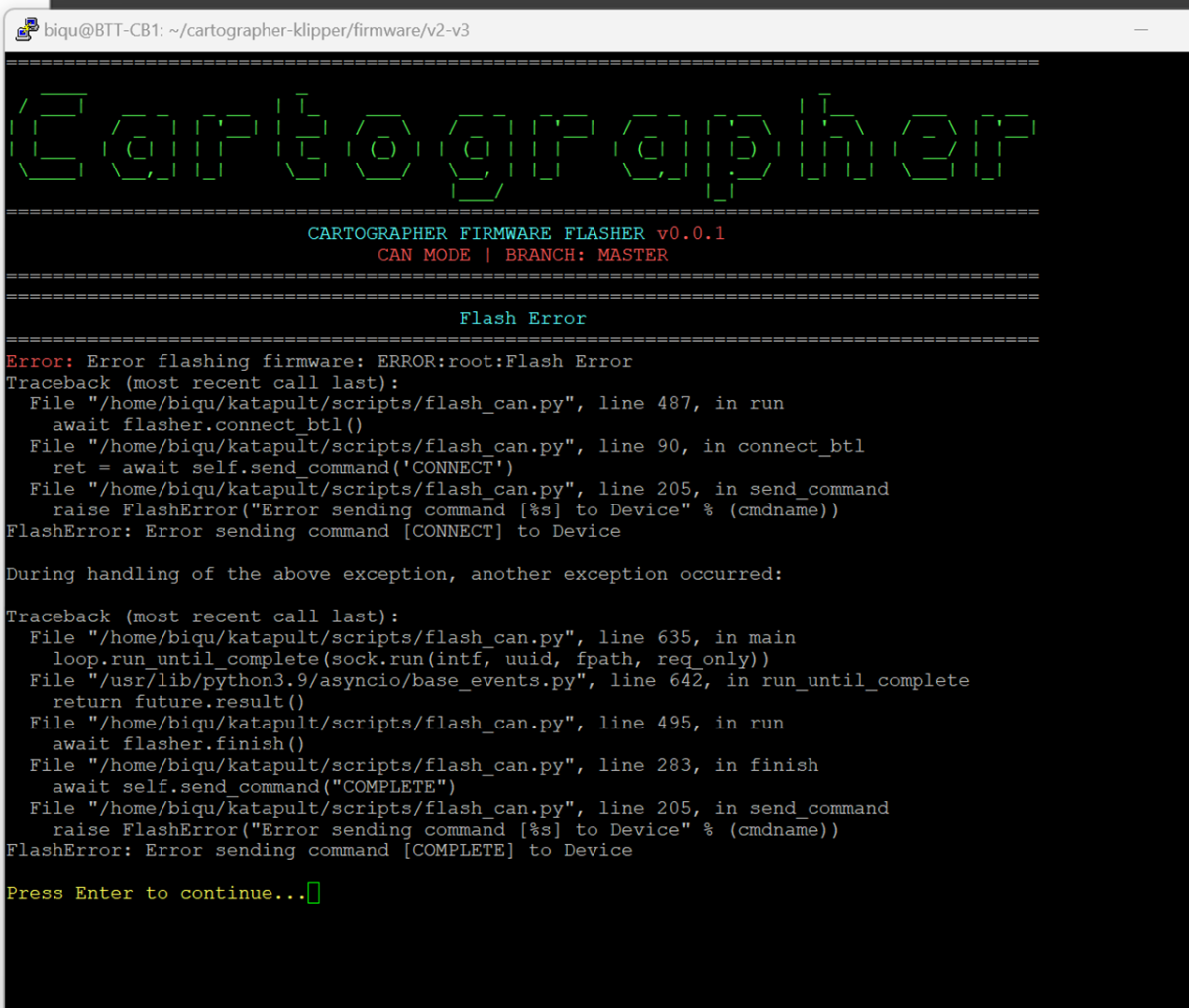The width and height of the screenshot is (1189, 1008).
Task: Click 'await flasher.finish()' line
Action: 178,744
